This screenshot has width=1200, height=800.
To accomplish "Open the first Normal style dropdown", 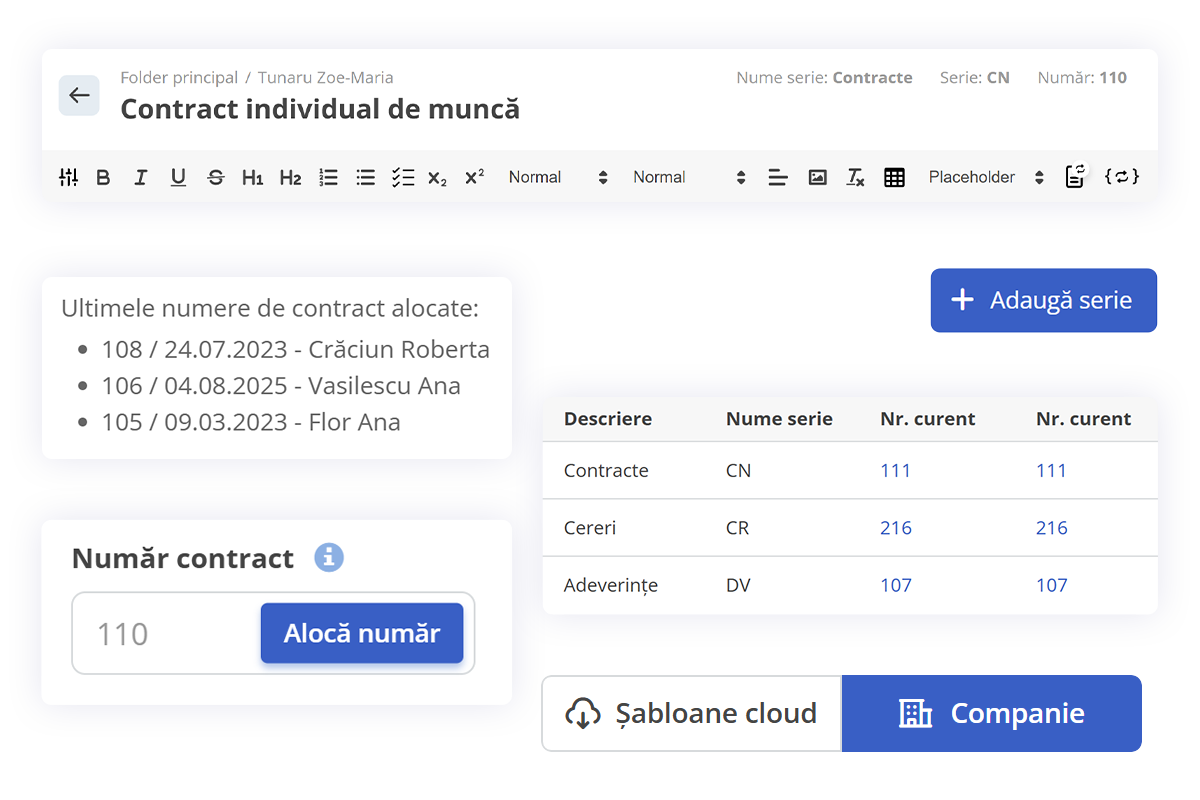I will tap(557, 178).
